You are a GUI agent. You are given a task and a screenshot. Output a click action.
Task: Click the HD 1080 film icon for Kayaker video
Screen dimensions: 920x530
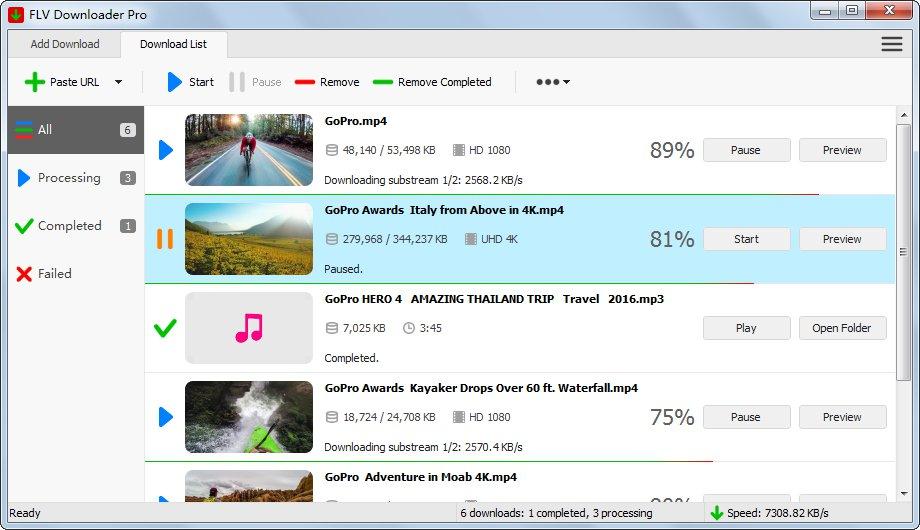click(459, 417)
